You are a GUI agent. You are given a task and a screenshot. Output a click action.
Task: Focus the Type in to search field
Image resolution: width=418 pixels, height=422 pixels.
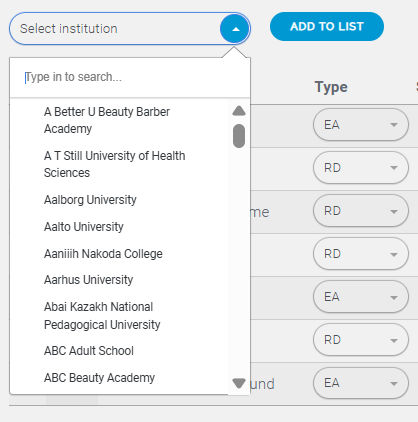[x=130, y=77]
